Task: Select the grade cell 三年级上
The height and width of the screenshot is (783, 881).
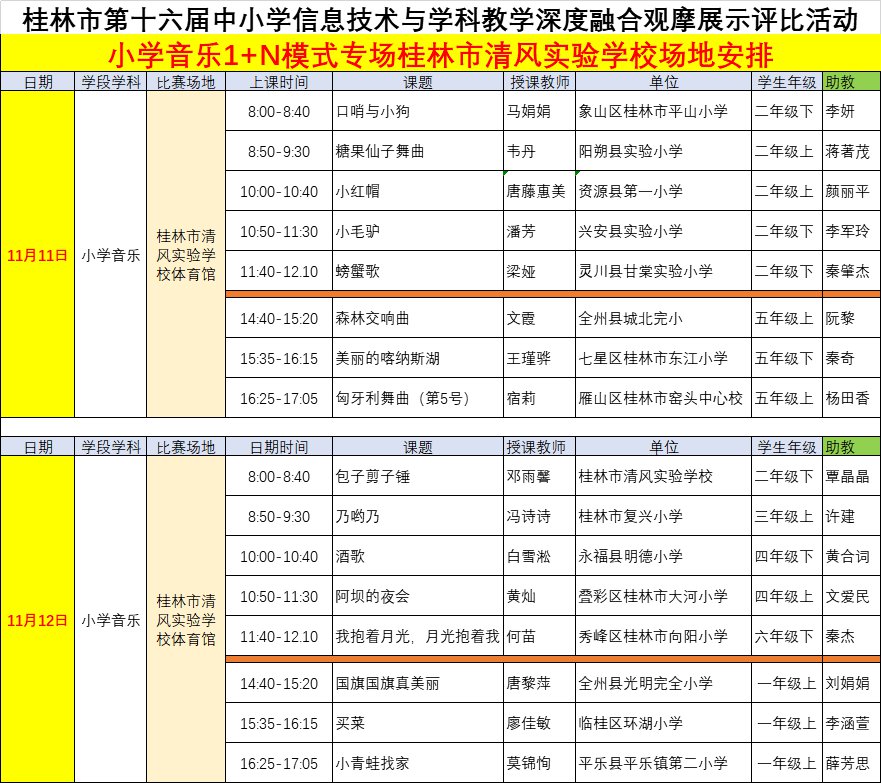Action: (x=784, y=517)
